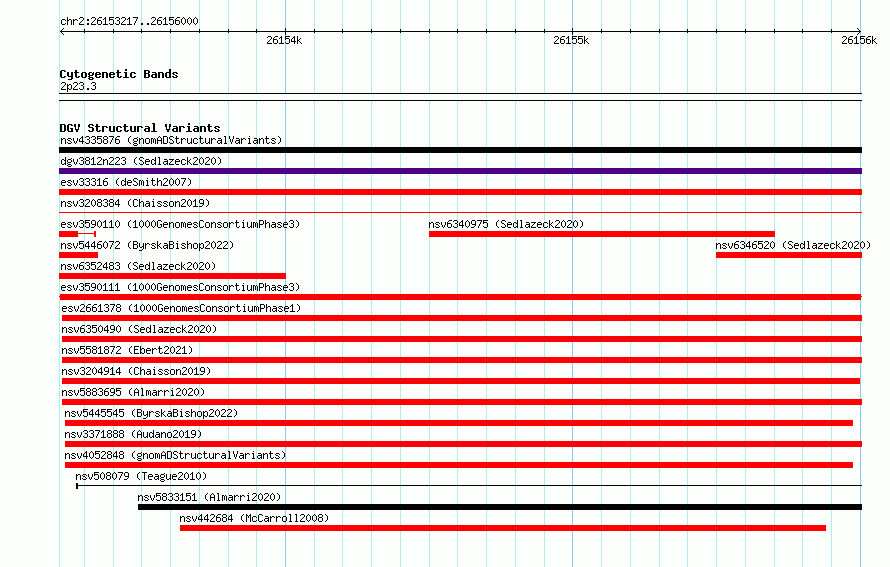Open the dgv3812n223 Sedlazeck2020 label

click(141, 161)
